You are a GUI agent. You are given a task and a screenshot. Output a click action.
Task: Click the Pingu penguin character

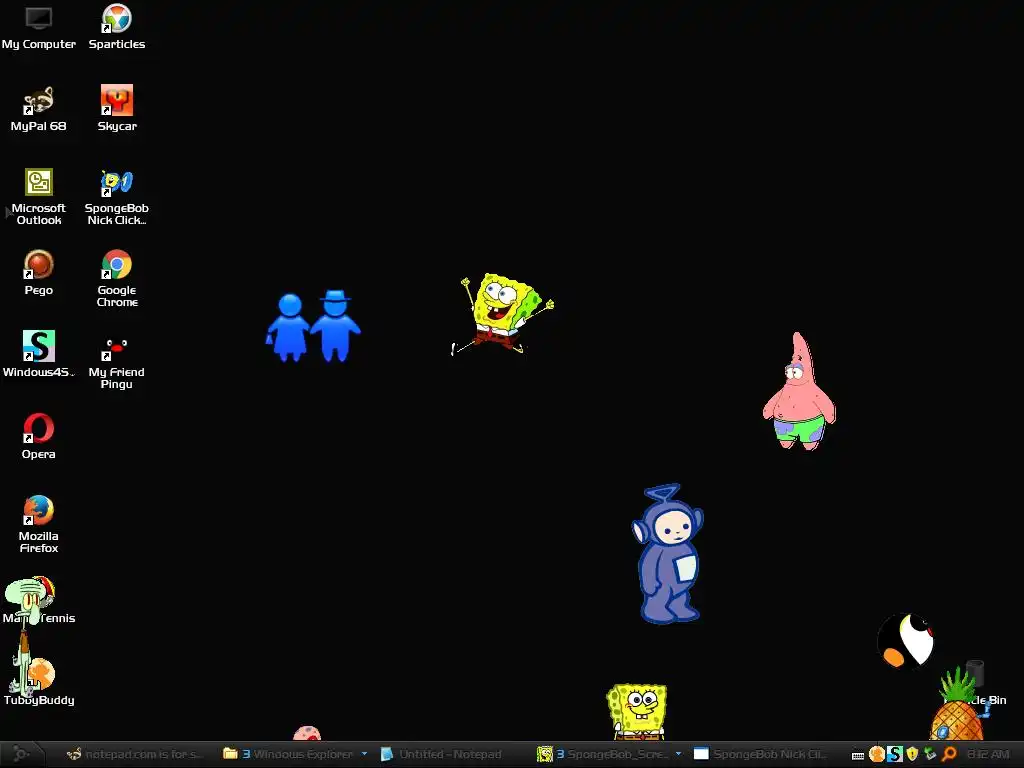pyautogui.click(x=905, y=641)
